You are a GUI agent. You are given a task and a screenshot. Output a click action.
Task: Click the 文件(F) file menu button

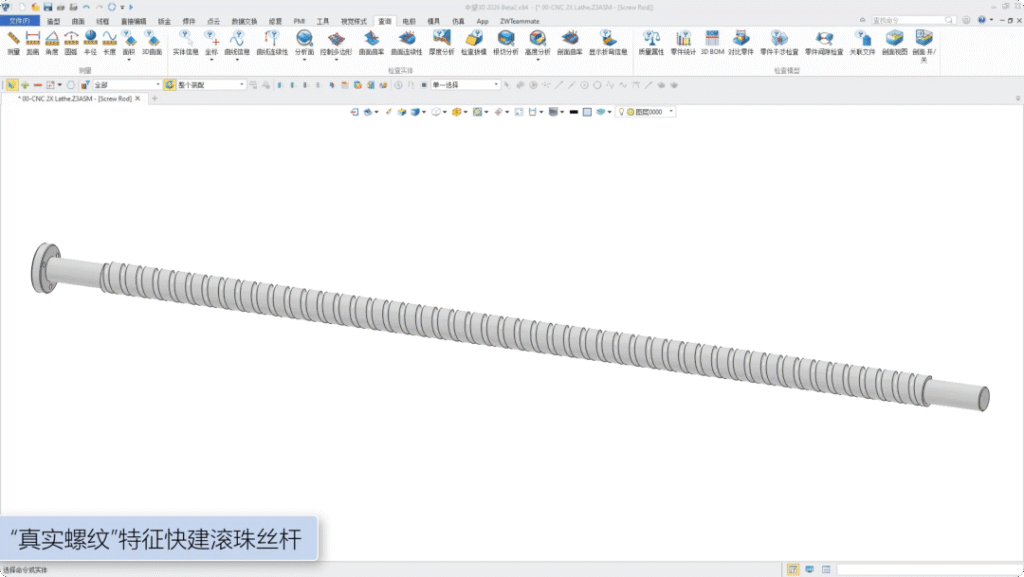[20, 20]
